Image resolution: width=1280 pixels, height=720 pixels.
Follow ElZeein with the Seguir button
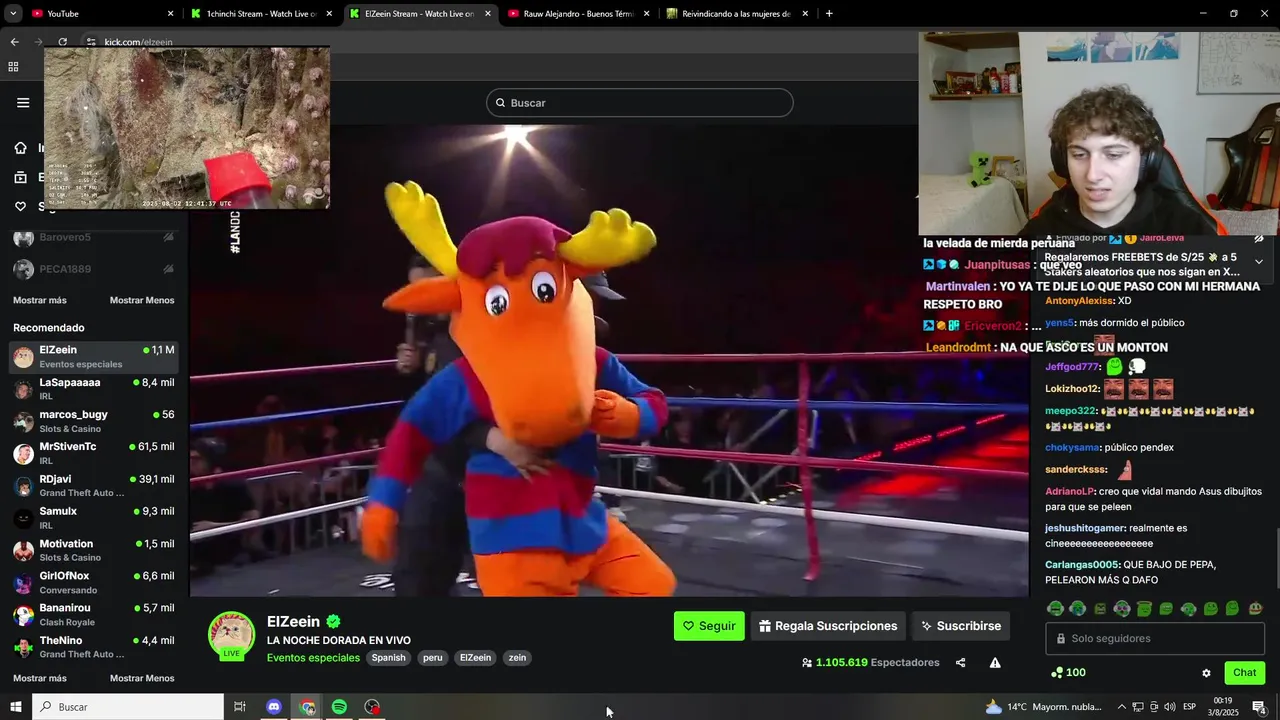(709, 626)
